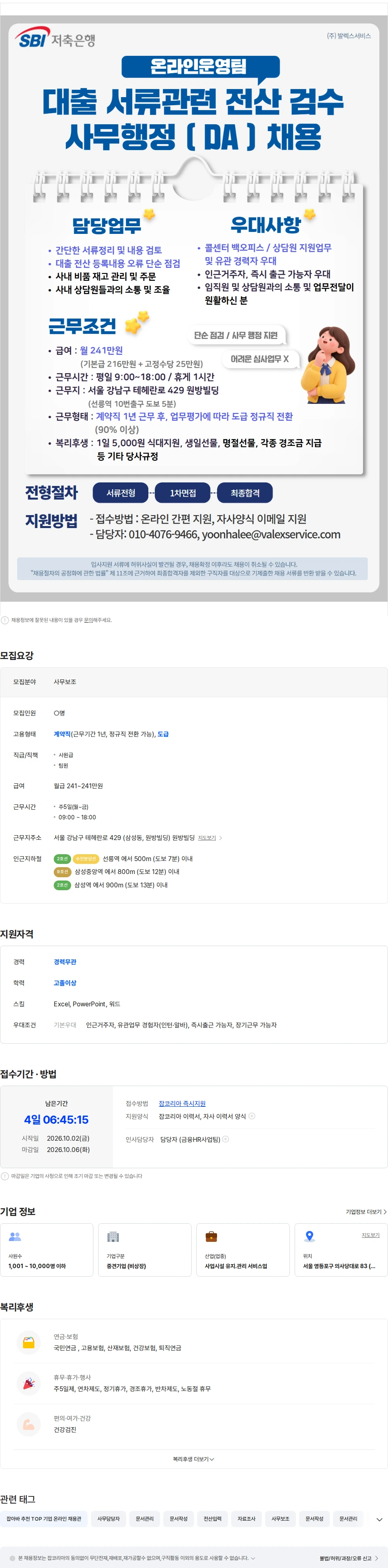388x1568 pixels.
Task: Click the remaining time 4일 06:45:15
Action: [57, 1120]
